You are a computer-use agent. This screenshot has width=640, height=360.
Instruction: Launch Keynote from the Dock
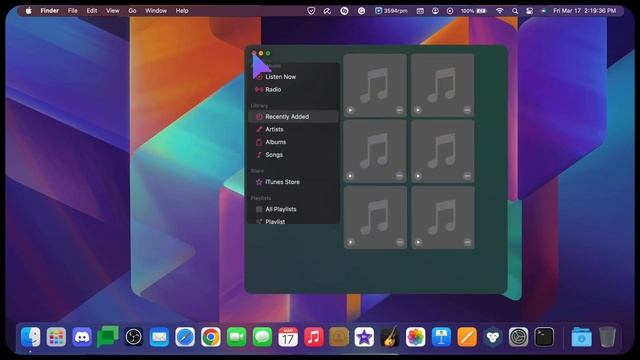point(441,337)
